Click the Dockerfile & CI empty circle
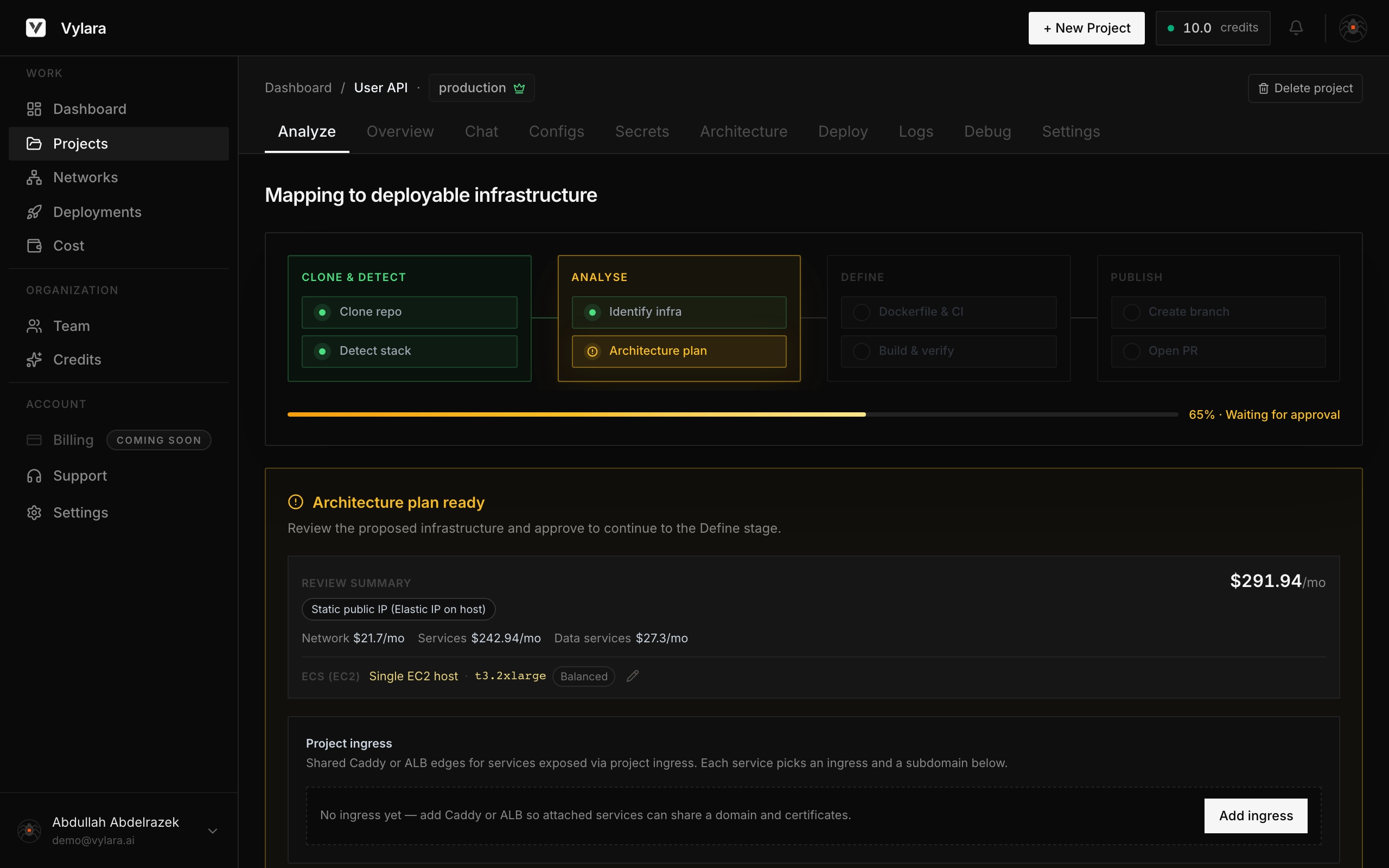Viewport: 1389px width, 868px height. (861, 312)
